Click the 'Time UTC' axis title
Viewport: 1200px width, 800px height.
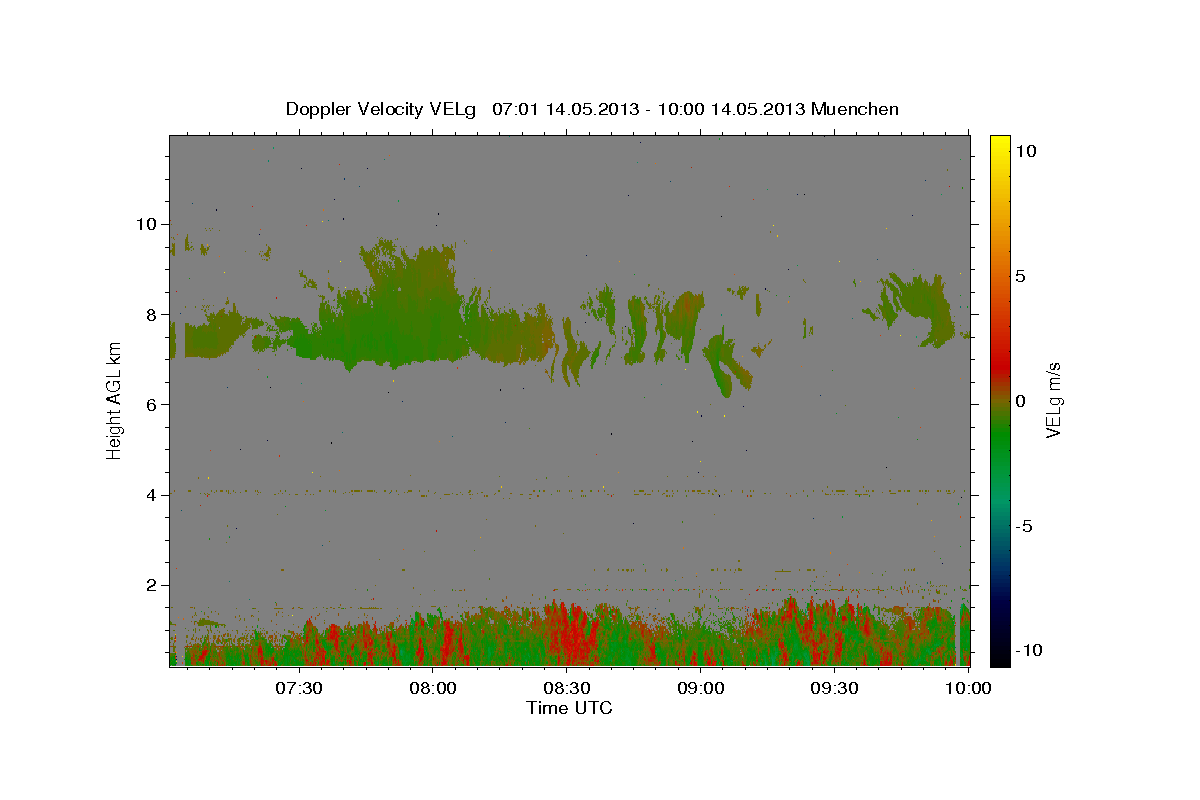pos(569,708)
